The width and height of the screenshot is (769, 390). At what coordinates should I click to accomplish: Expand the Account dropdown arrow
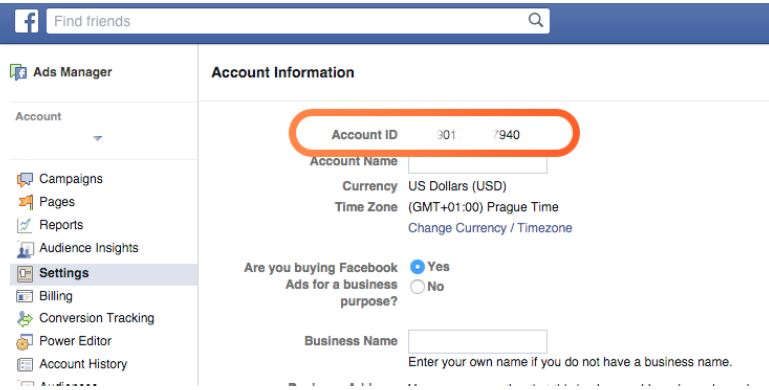coord(98,138)
